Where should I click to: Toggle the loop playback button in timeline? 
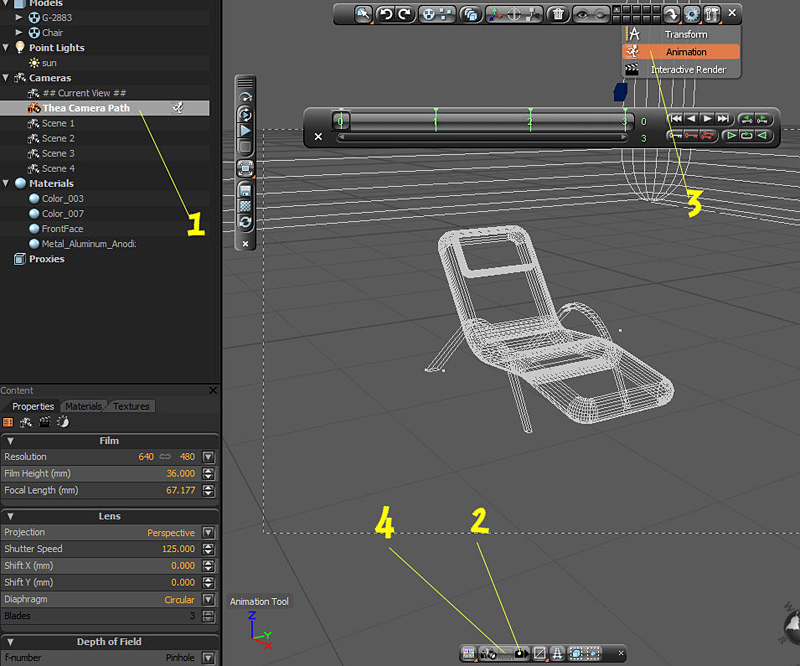tap(745, 135)
